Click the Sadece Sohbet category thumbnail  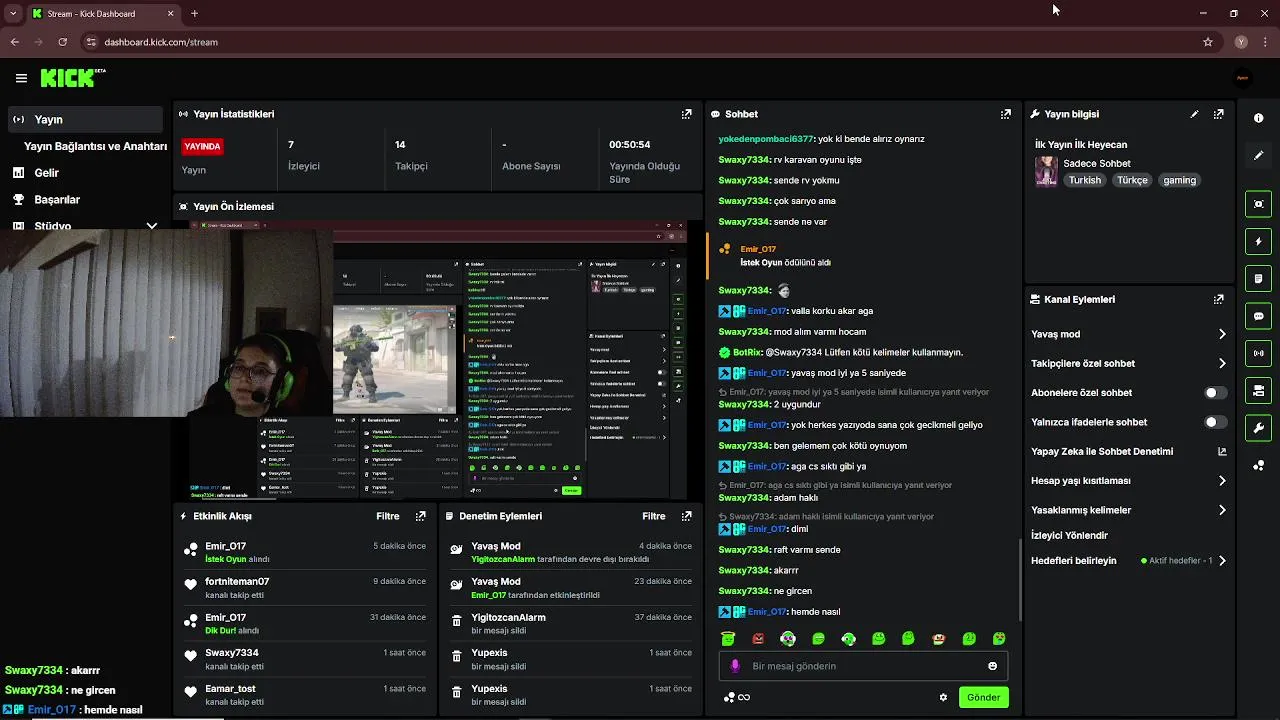pos(1046,171)
